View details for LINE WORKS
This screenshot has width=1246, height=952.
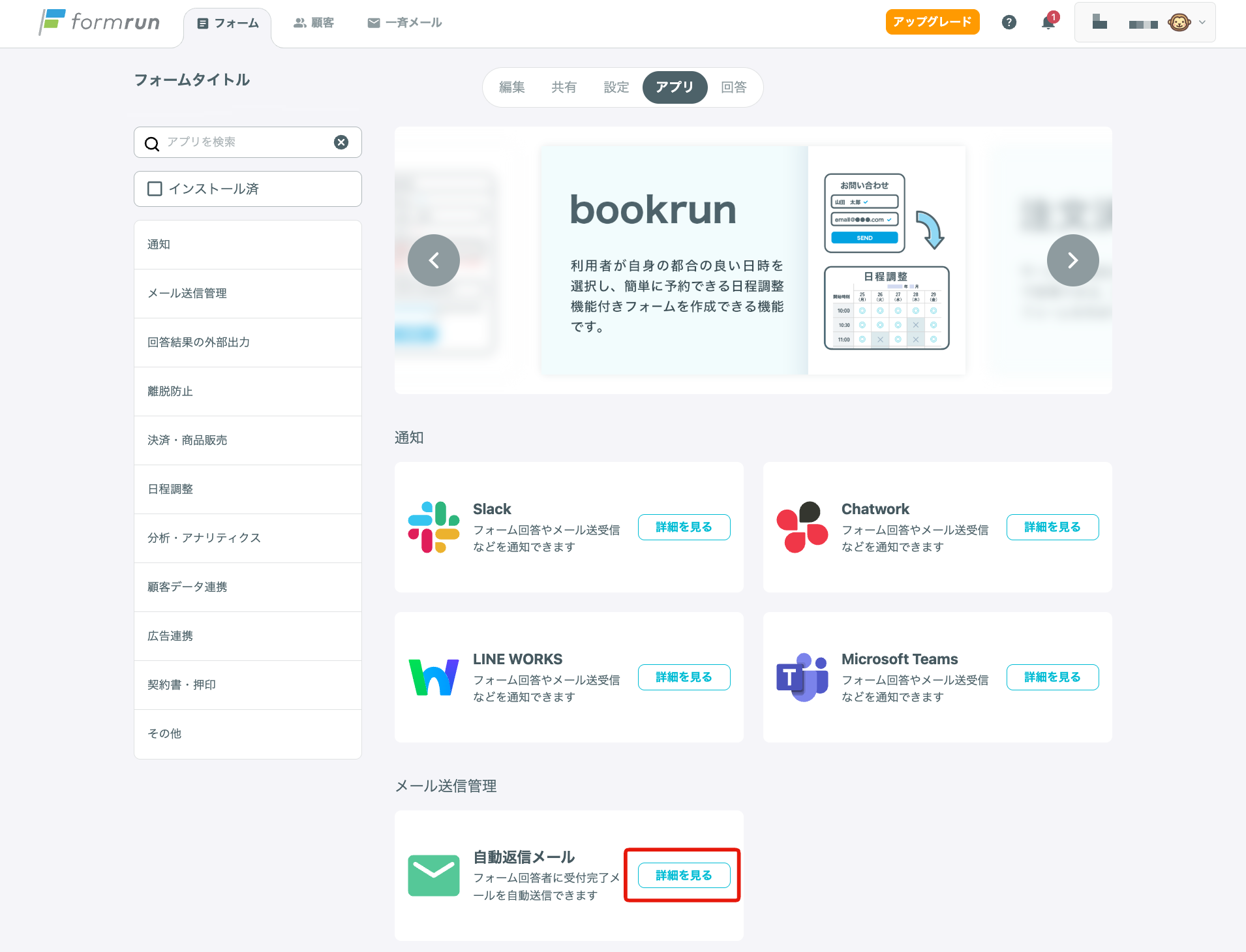pyautogui.click(x=684, y=677)
